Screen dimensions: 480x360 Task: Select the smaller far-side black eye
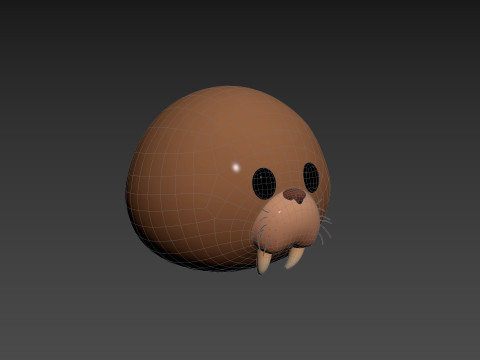point(311,178)
